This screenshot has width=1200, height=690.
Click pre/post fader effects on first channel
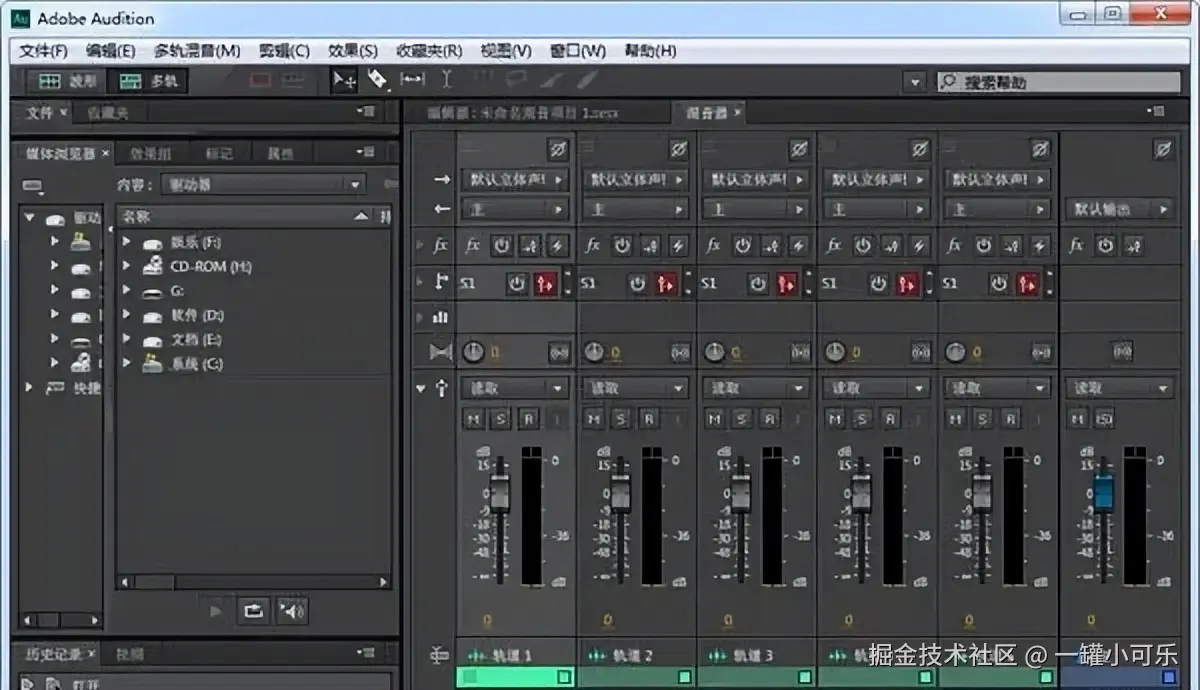pyautogui.click(x=530, y=245)
